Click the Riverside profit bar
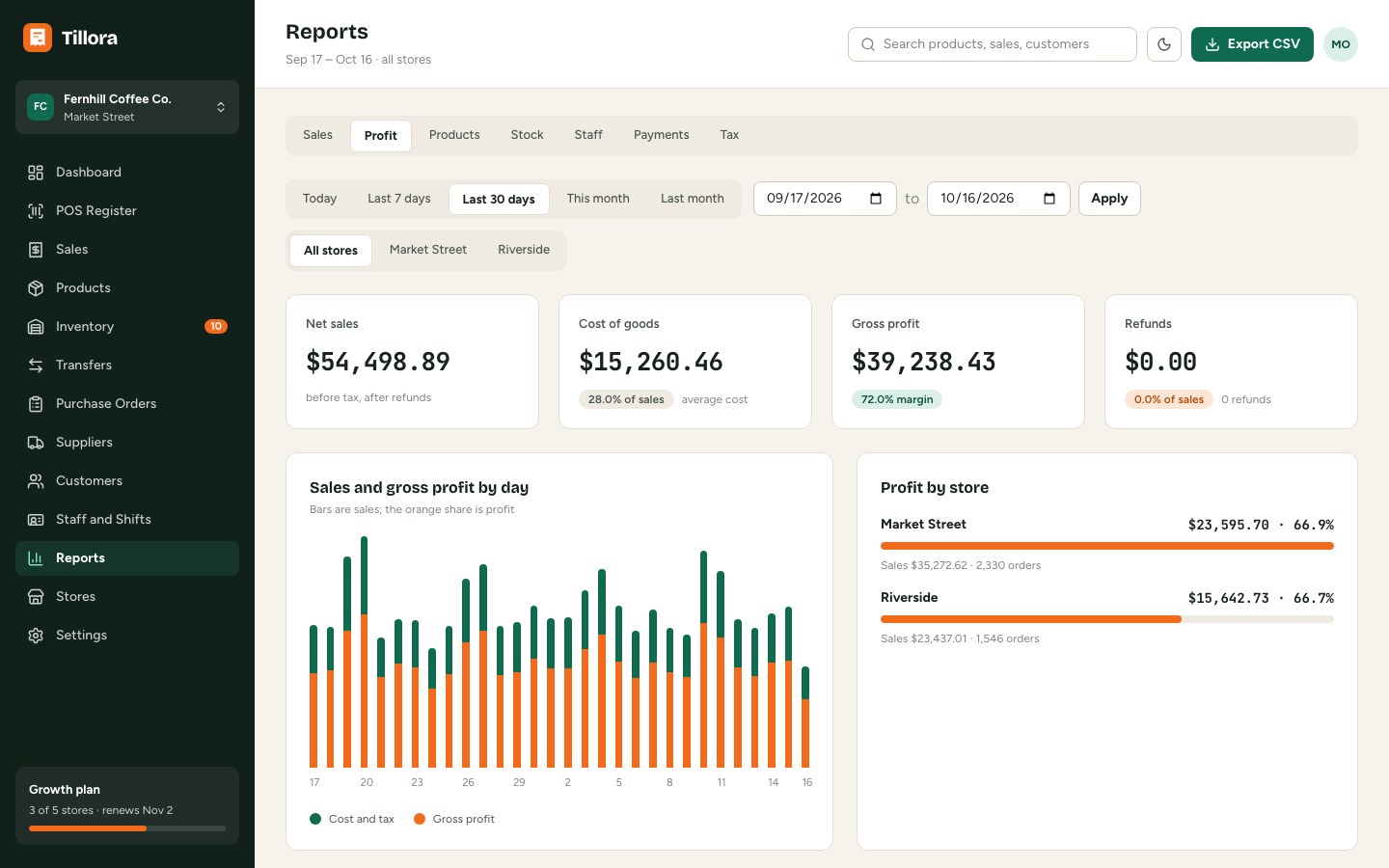The width and height of the screenshot is (1389, 868). pyautogui.click(x=1107, y=619)
